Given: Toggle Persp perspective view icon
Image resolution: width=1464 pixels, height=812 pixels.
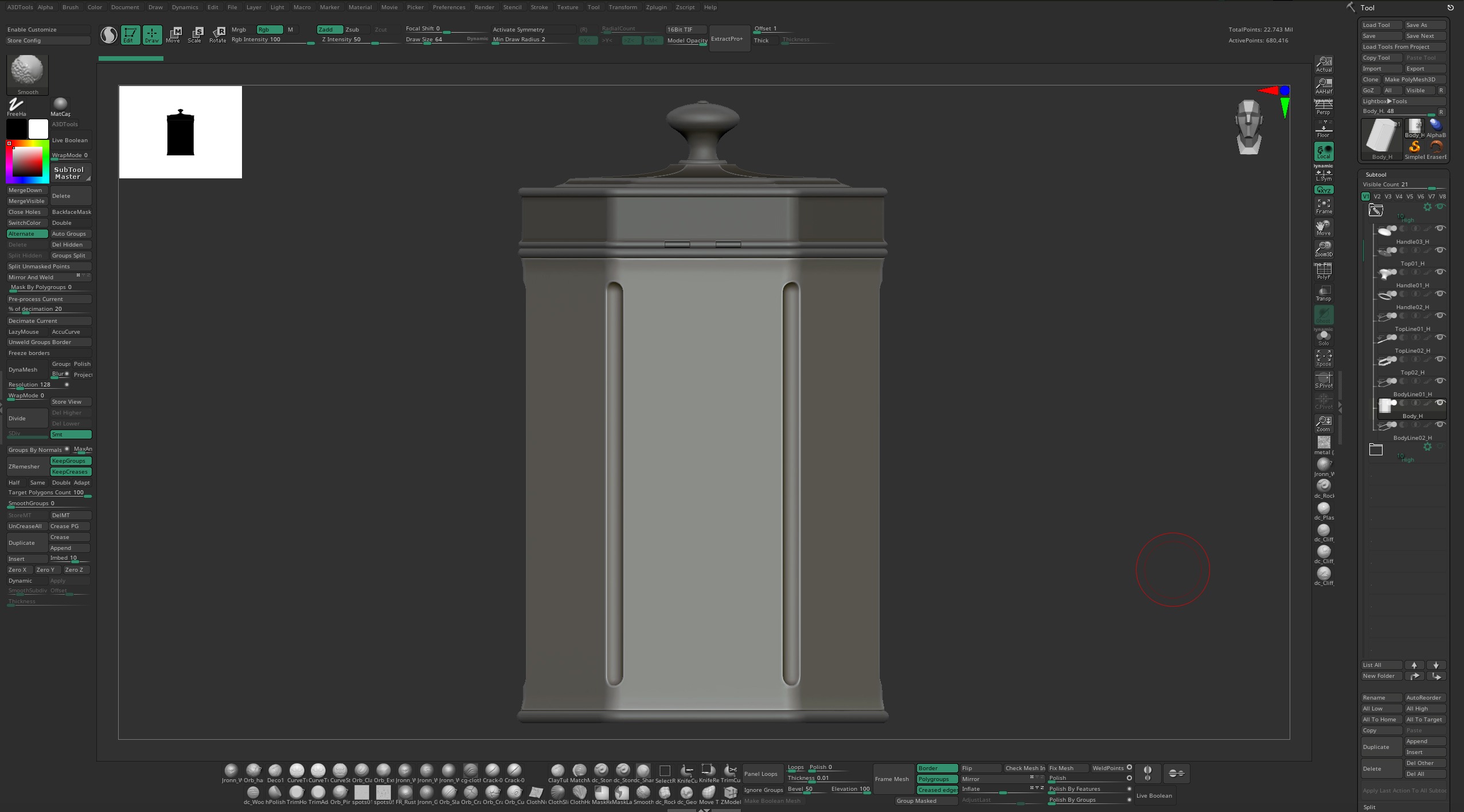Looking at the screenshot, I should point(1324,107).
